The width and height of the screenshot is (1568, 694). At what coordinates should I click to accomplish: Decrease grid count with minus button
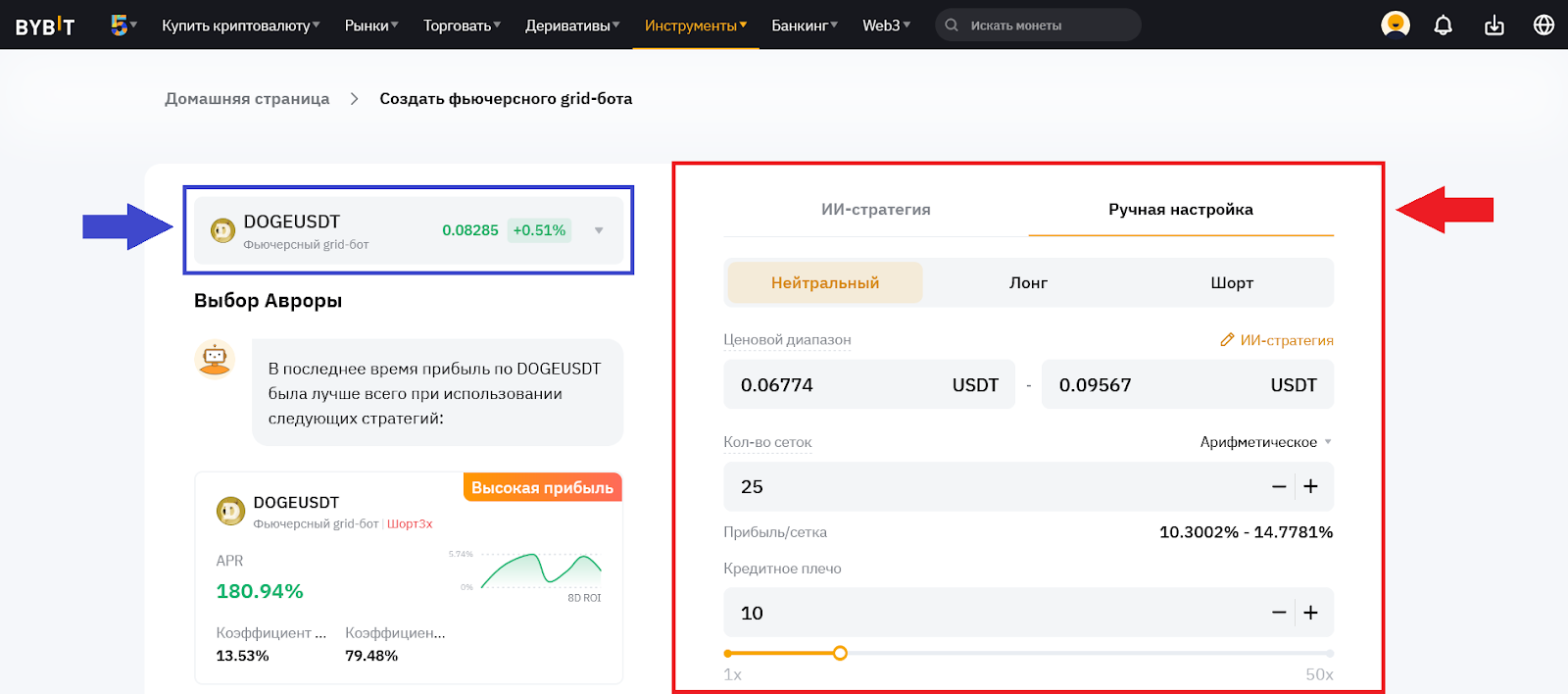click(x=1279, y=486)
